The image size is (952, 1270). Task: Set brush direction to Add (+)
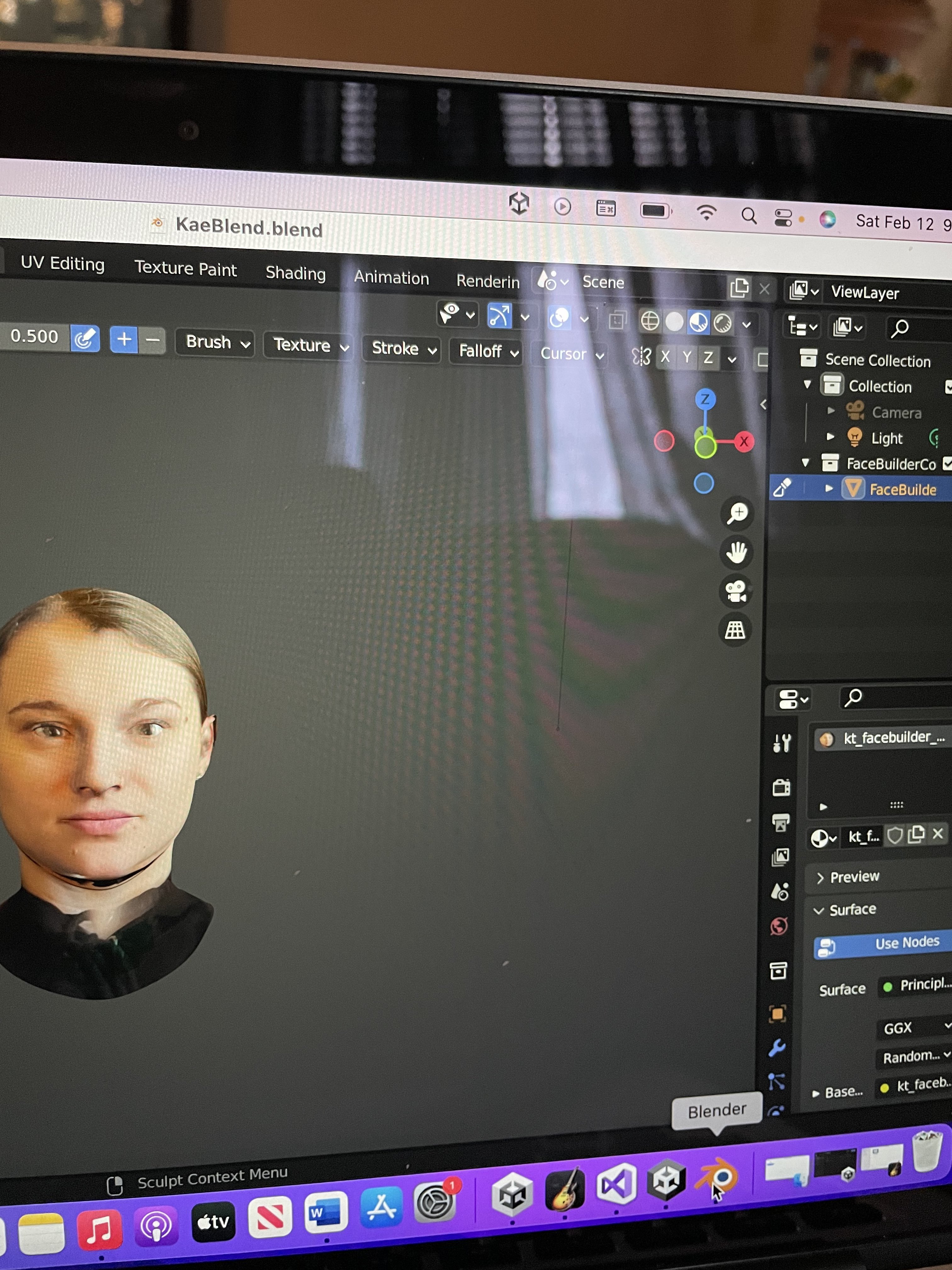pyautogui.click(x=124, y=339)
